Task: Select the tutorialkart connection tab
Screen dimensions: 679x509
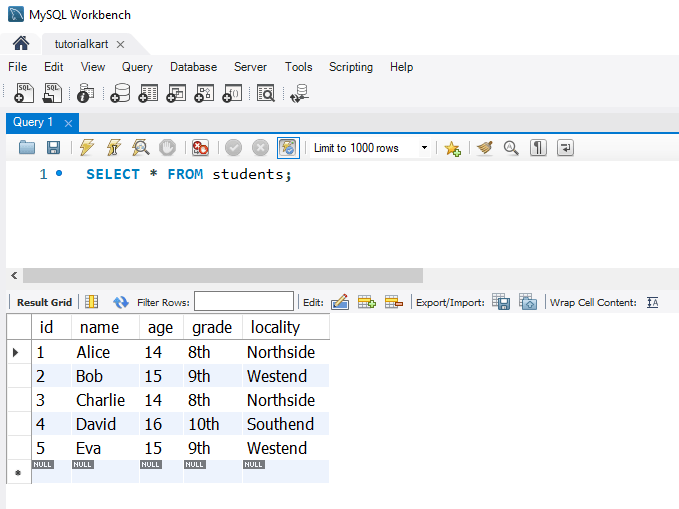Action: click(x=81, y=44)
